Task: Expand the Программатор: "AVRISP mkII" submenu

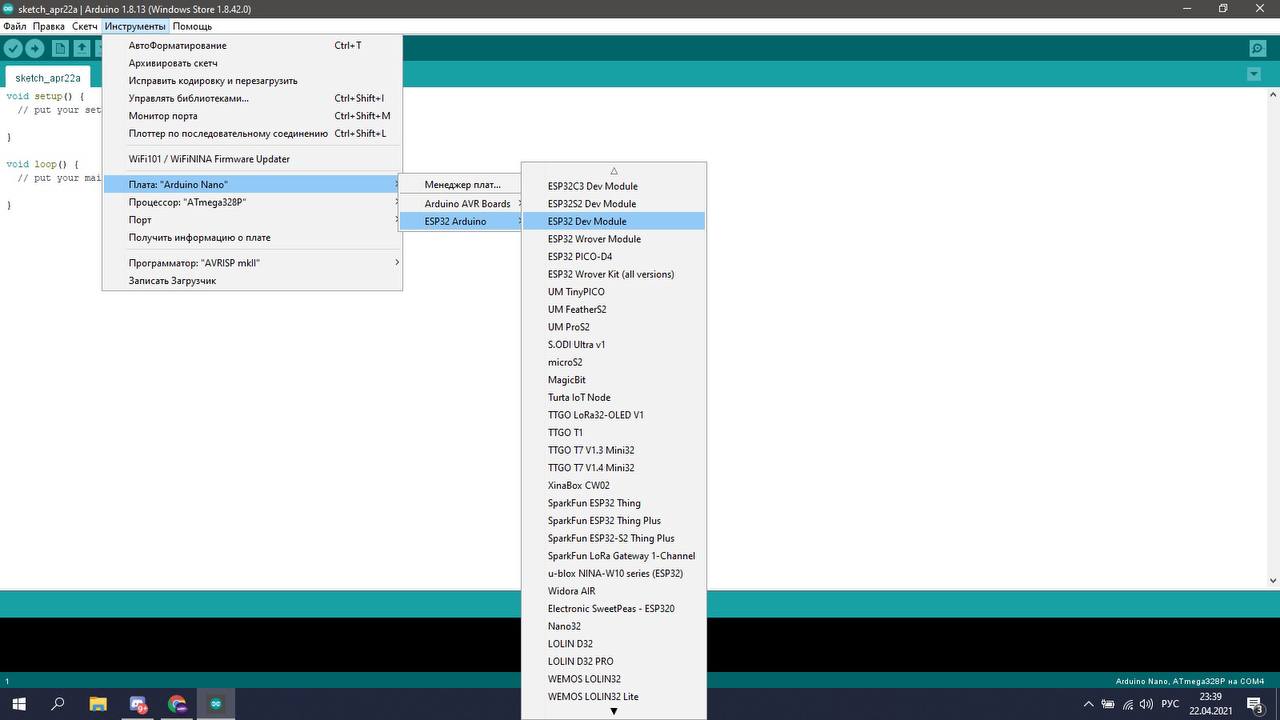Action: (252, 262)
